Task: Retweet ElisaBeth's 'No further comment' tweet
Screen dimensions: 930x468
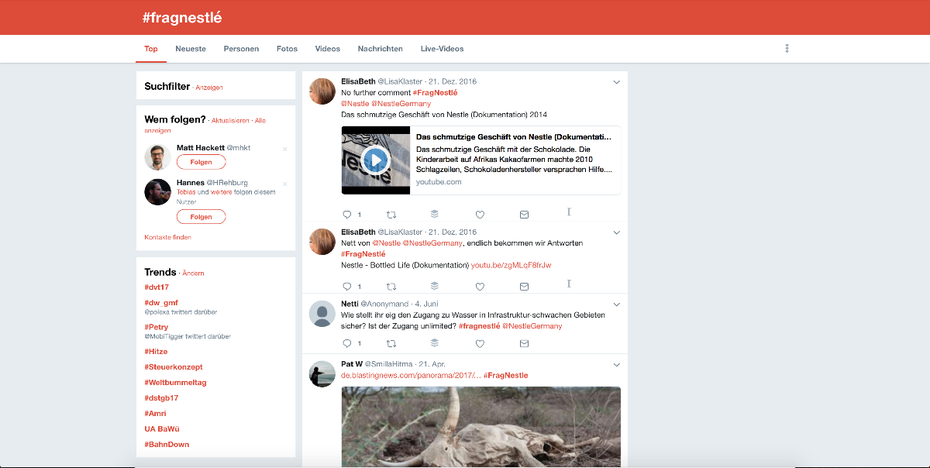Action: pyautogui.click(x=391, y=215)
